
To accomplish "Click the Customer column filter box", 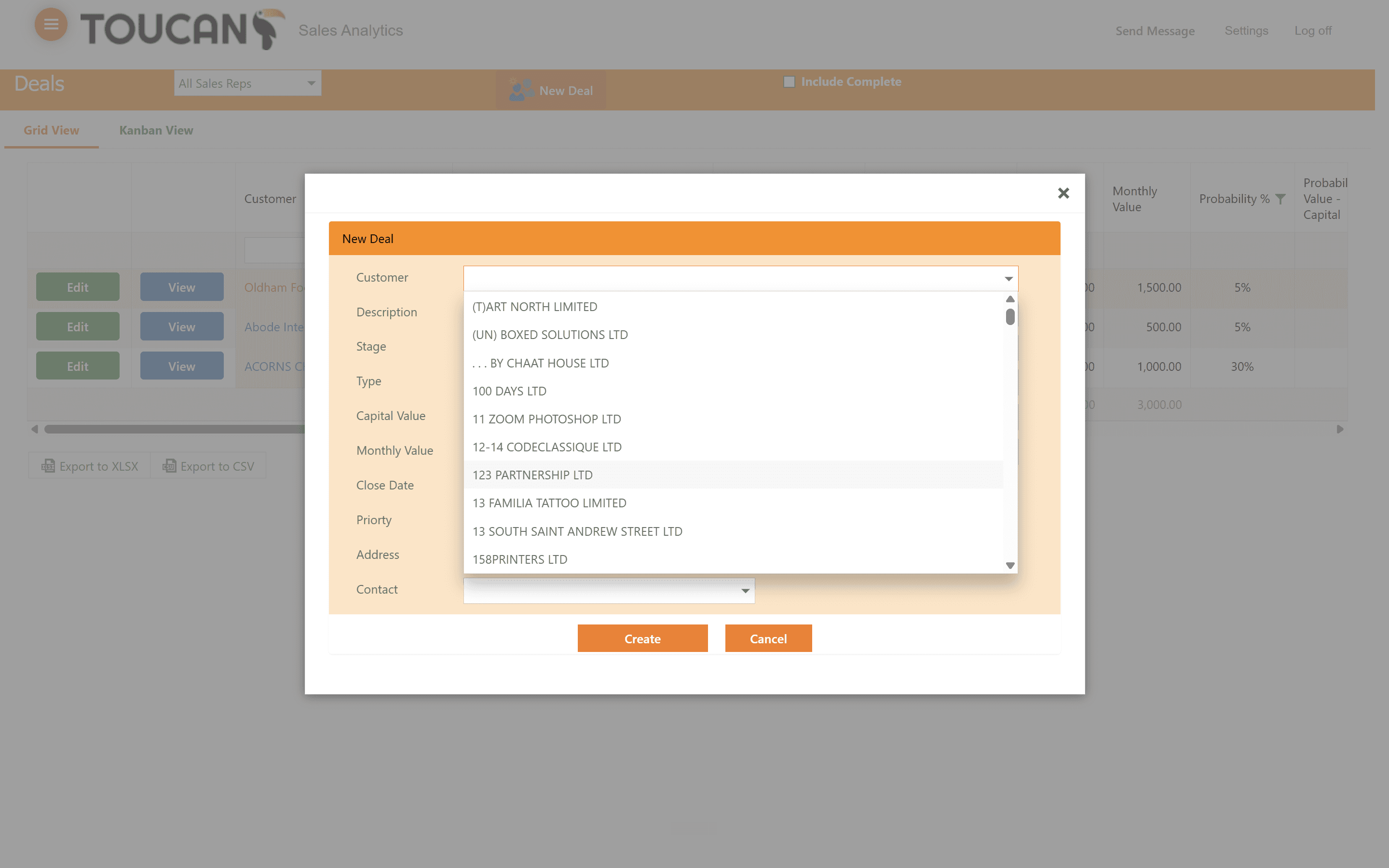I will [274, 250].
